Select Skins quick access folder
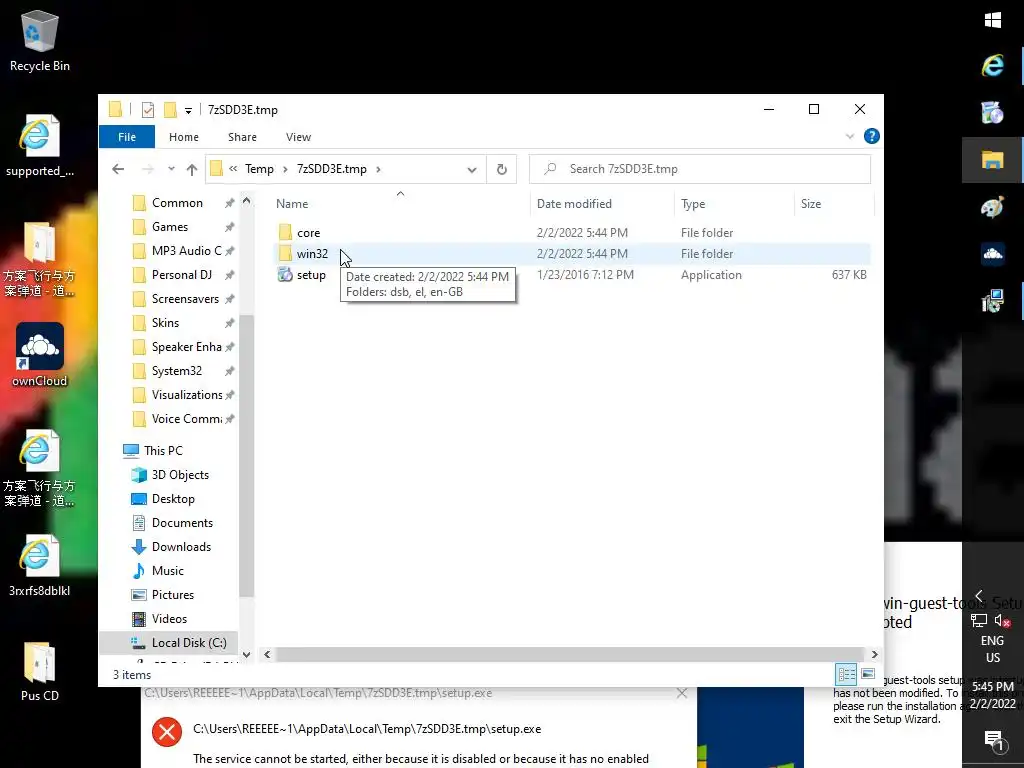 165,323
